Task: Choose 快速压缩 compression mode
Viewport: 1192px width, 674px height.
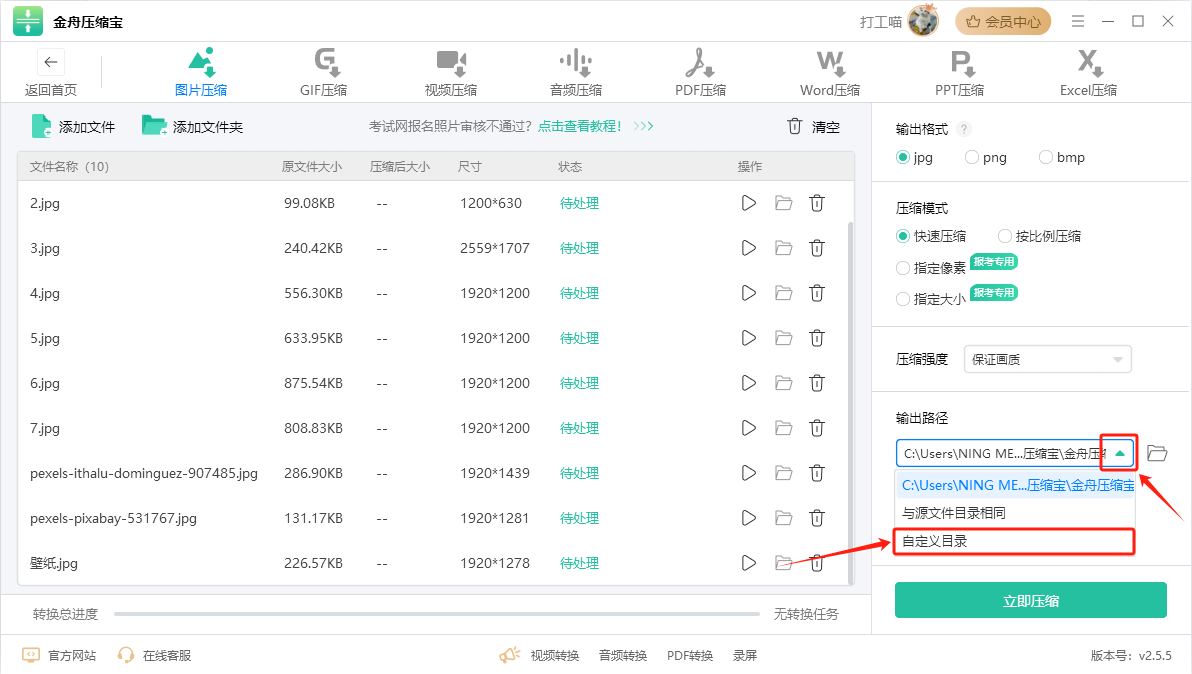Action: [x=931, y=236]
